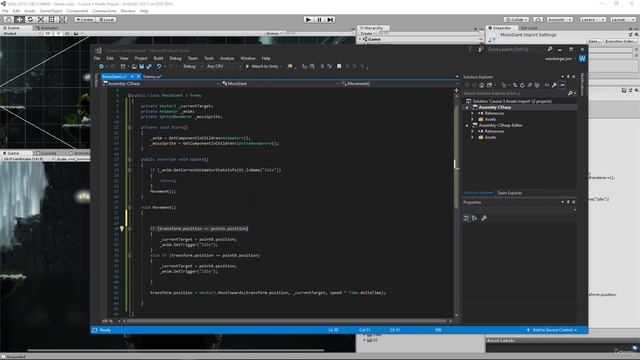Viewport: 640px width, 360px height.
Task: Click Save All toolbar icon
Action: [x=149, y=67]
